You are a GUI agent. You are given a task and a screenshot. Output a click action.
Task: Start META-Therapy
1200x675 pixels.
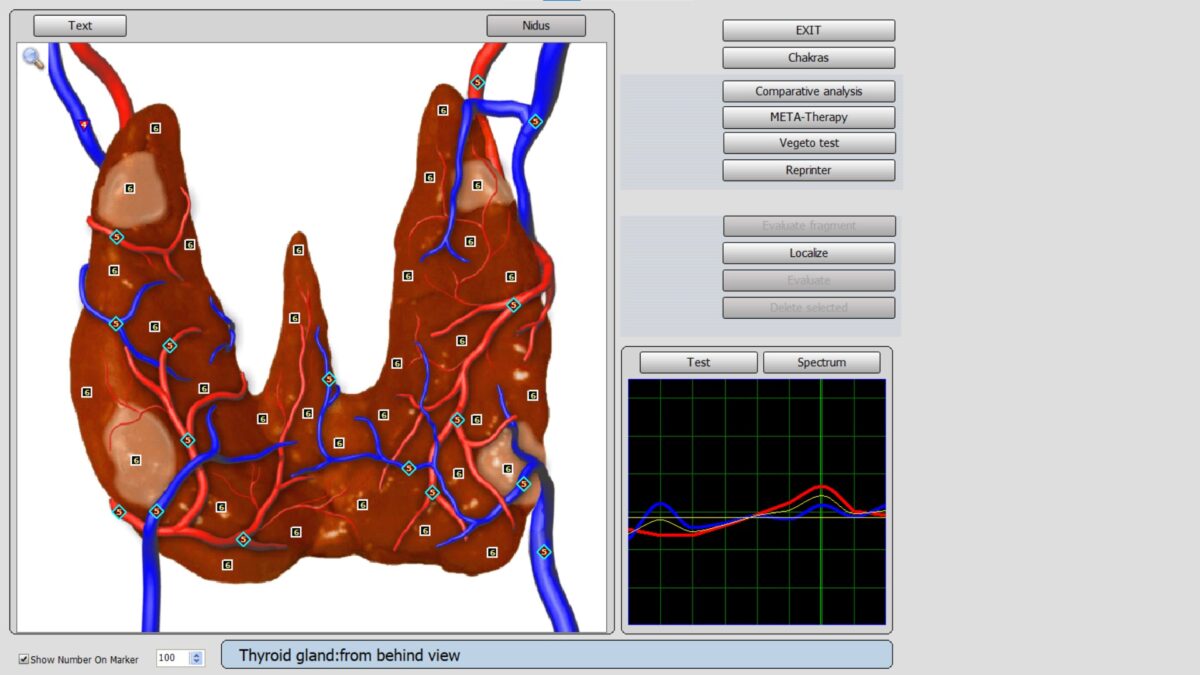point(808,117)
